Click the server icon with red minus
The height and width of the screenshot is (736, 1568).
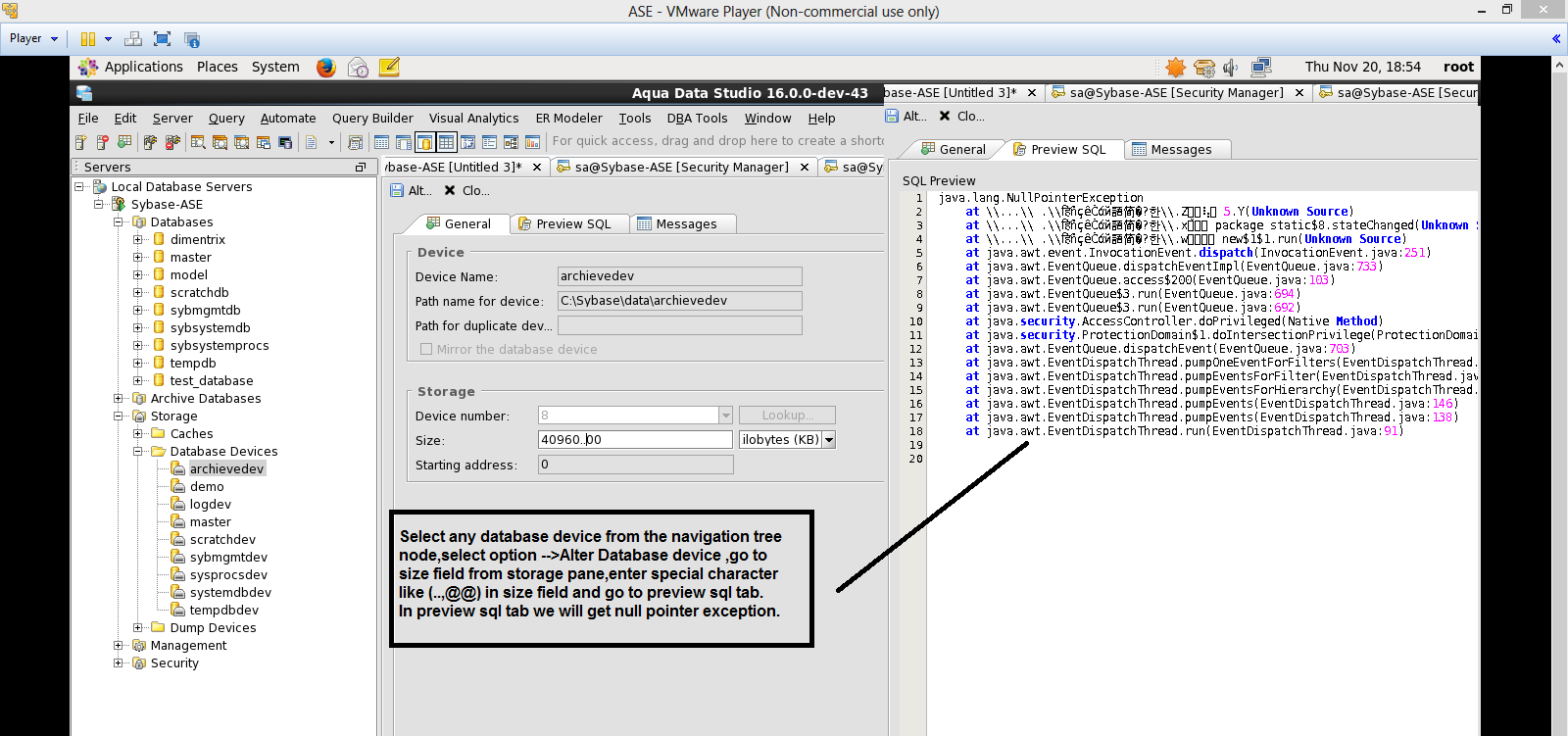pyautogui.click(x=102, y=142)
